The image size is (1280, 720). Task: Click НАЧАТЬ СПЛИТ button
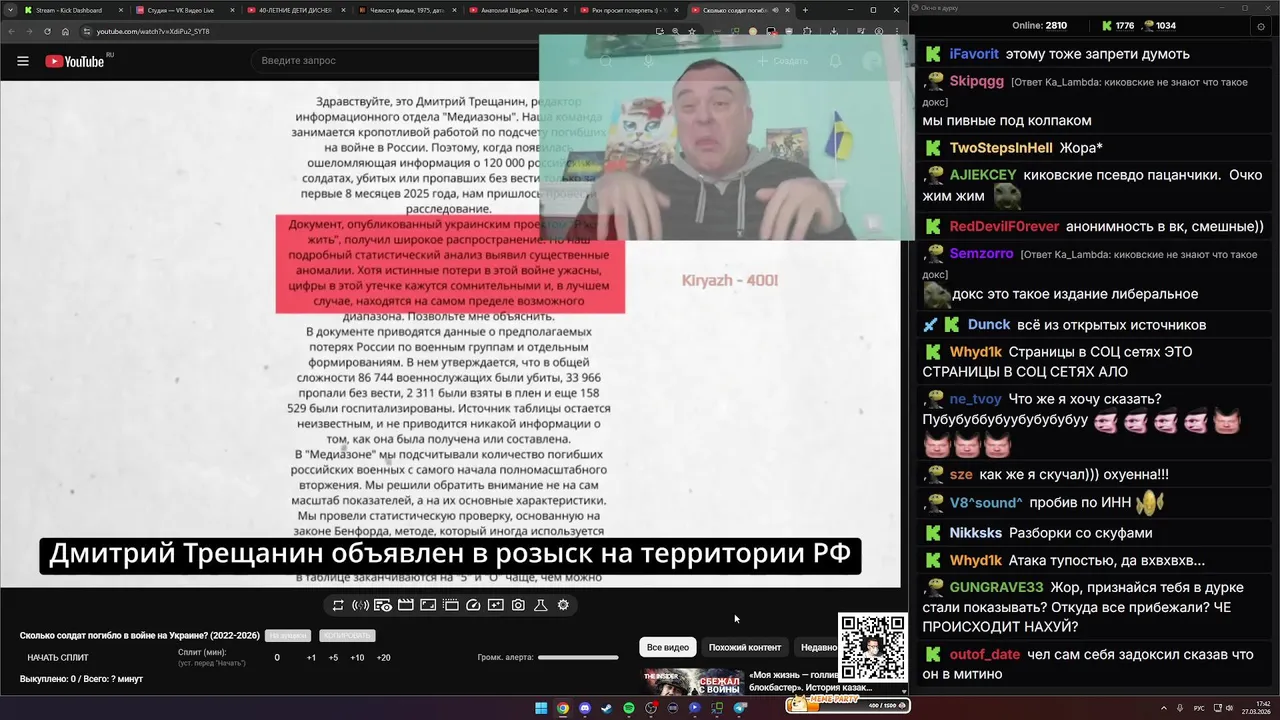point(58,658)
